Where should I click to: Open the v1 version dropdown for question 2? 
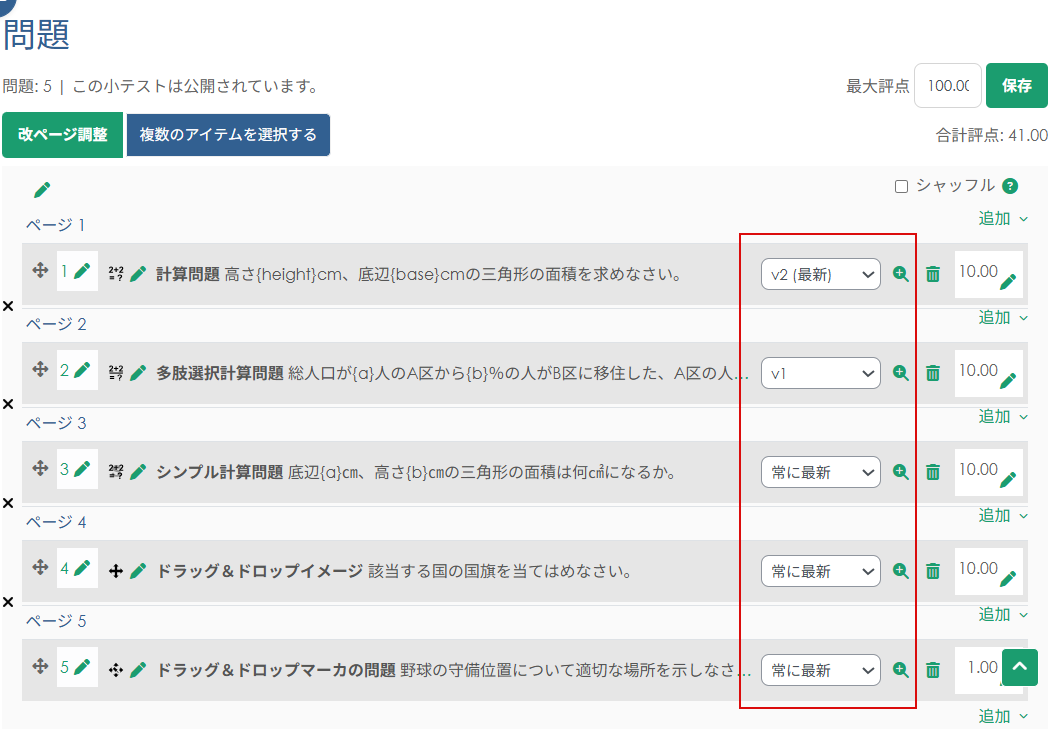(820, 373)
